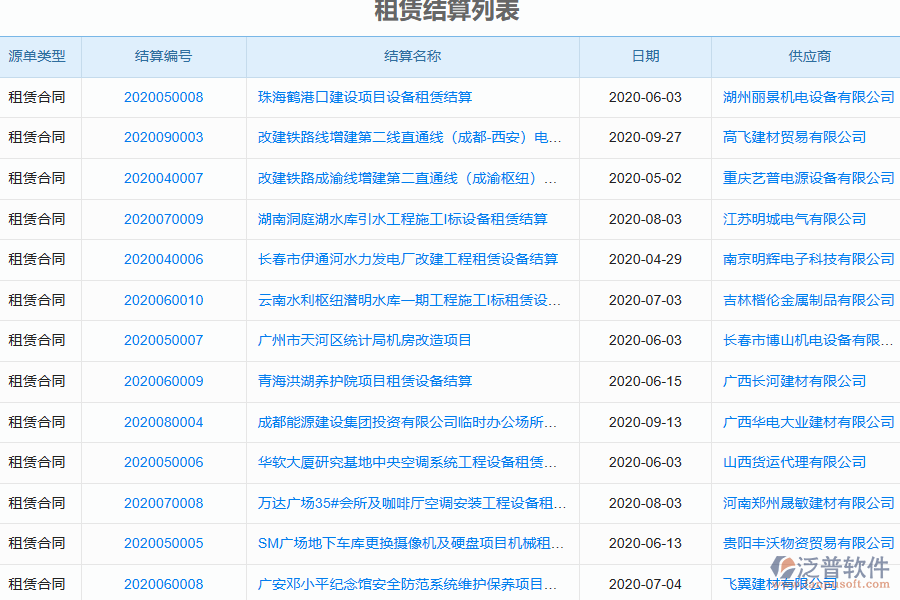Image resolution: width=900 pixels, height=600 pixels.
Task: Open settlement number 2020040007
Action: [x=165, y=178]
